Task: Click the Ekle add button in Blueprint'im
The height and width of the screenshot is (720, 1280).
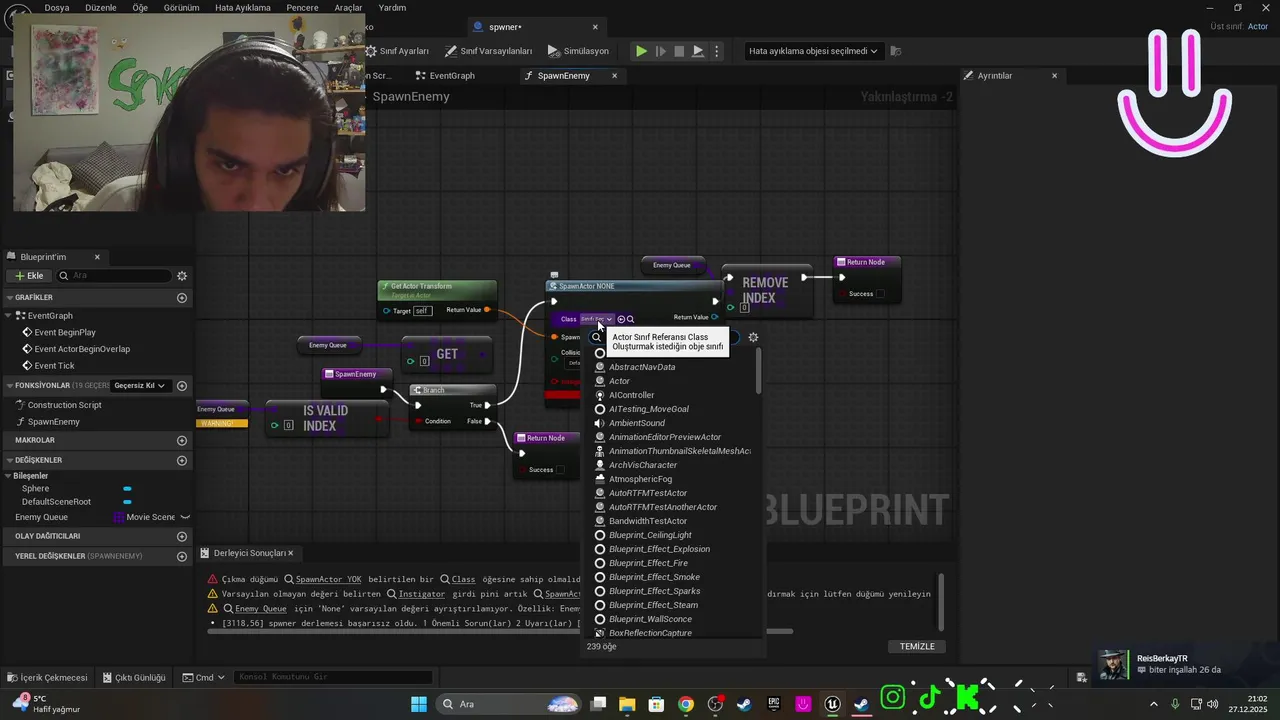Action: [28, 276]
